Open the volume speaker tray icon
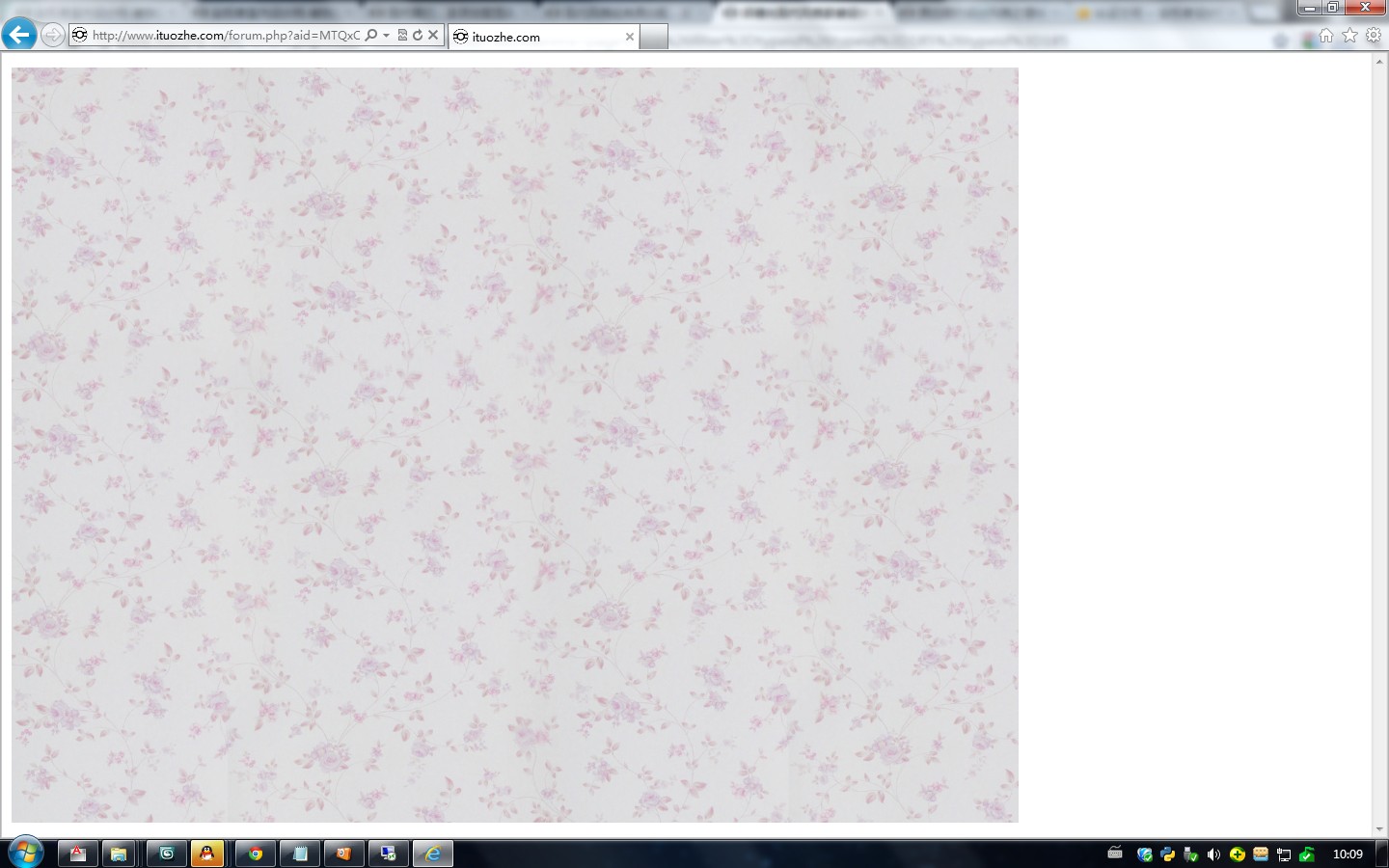1389x868 pixels. (1213, 854)
